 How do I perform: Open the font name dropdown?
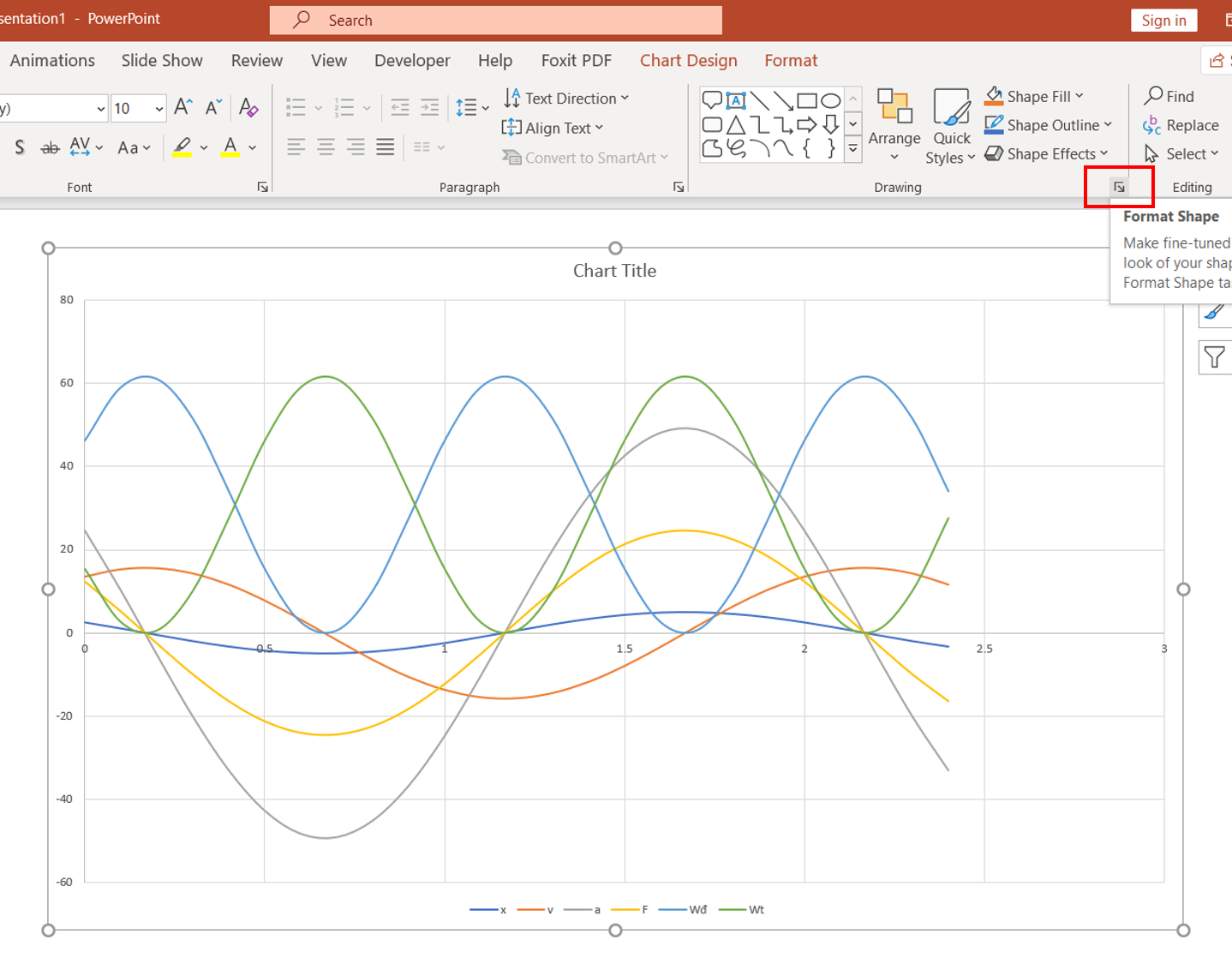point(100,108)
